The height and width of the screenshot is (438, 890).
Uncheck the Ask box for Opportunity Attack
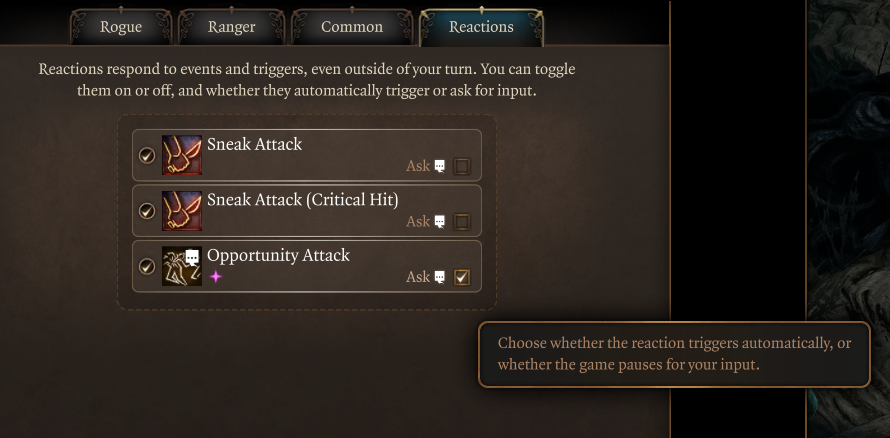coord(462,278)
